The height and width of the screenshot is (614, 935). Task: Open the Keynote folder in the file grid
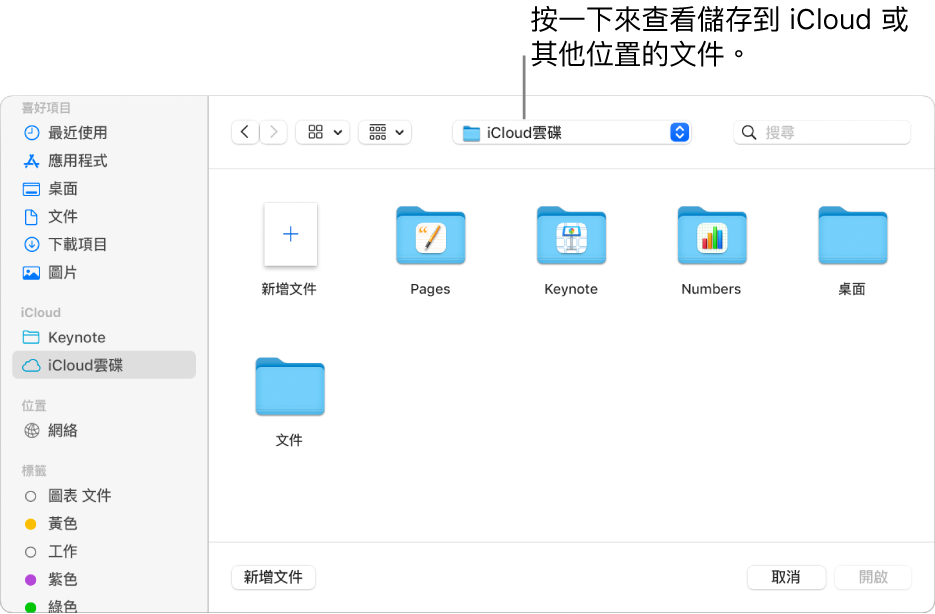pos(571,235)
